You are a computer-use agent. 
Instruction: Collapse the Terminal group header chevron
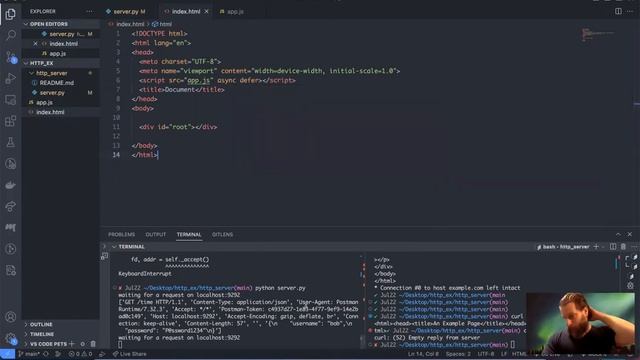114,247
